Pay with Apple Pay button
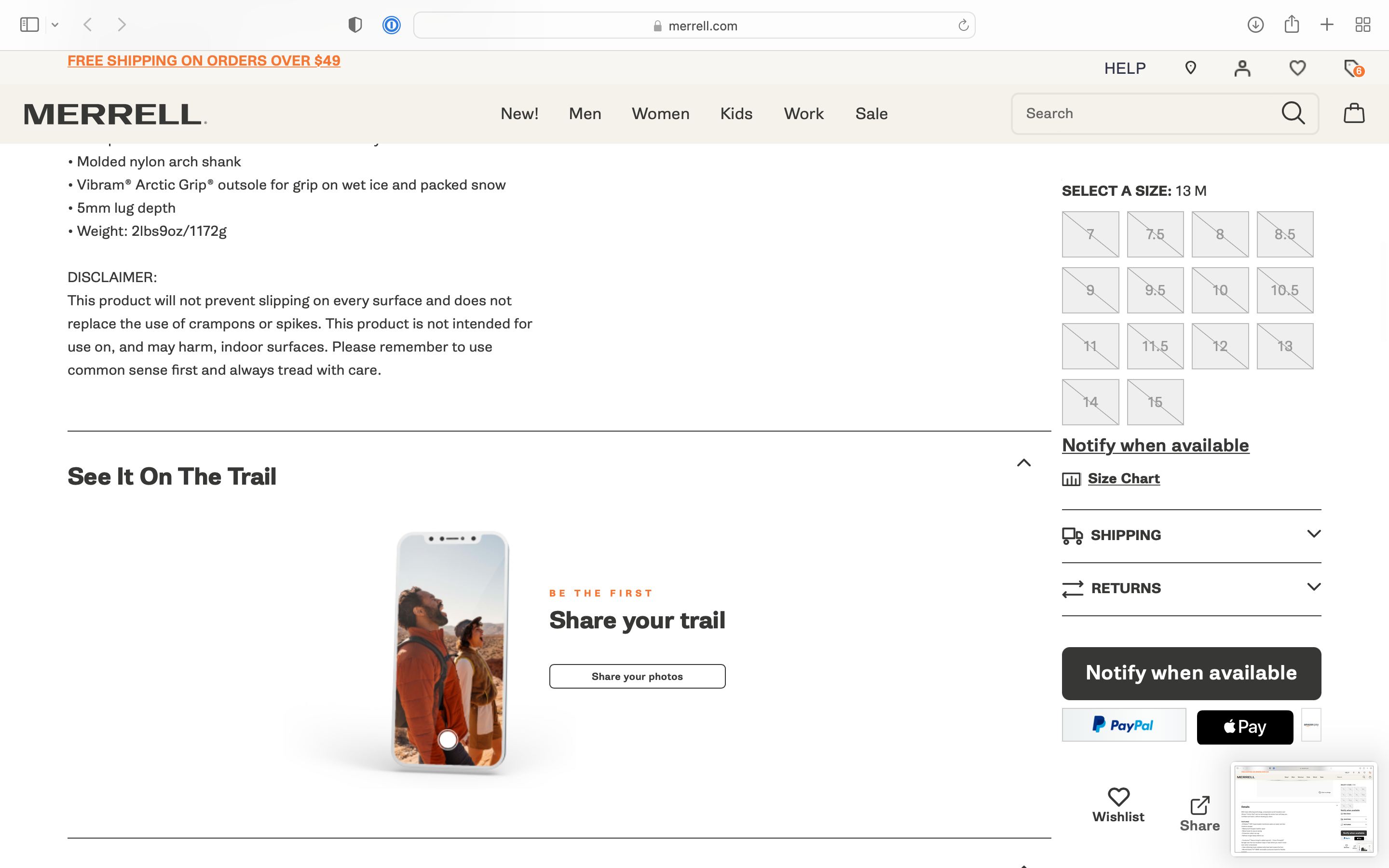Image resolution: width=1389 pixels, height=868 pixels. 1245,727
